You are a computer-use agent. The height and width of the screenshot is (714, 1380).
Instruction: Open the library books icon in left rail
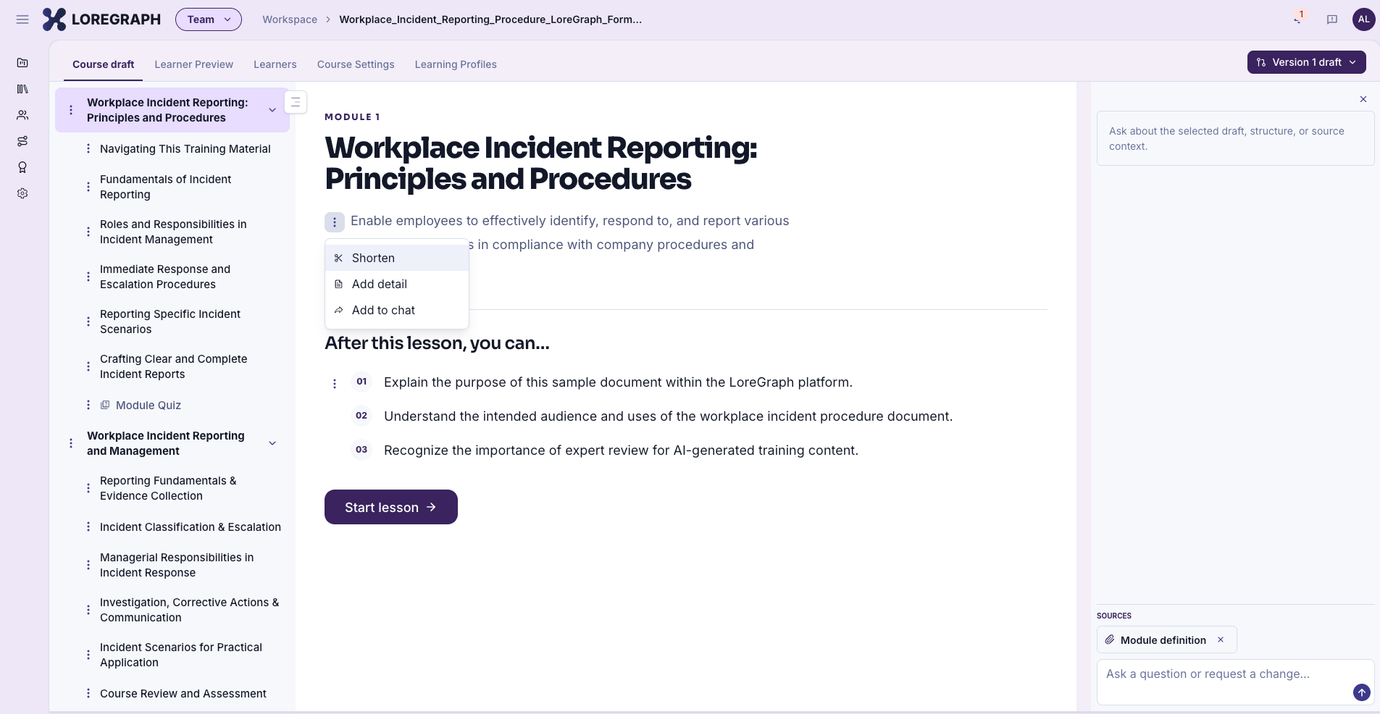point(22,89)
